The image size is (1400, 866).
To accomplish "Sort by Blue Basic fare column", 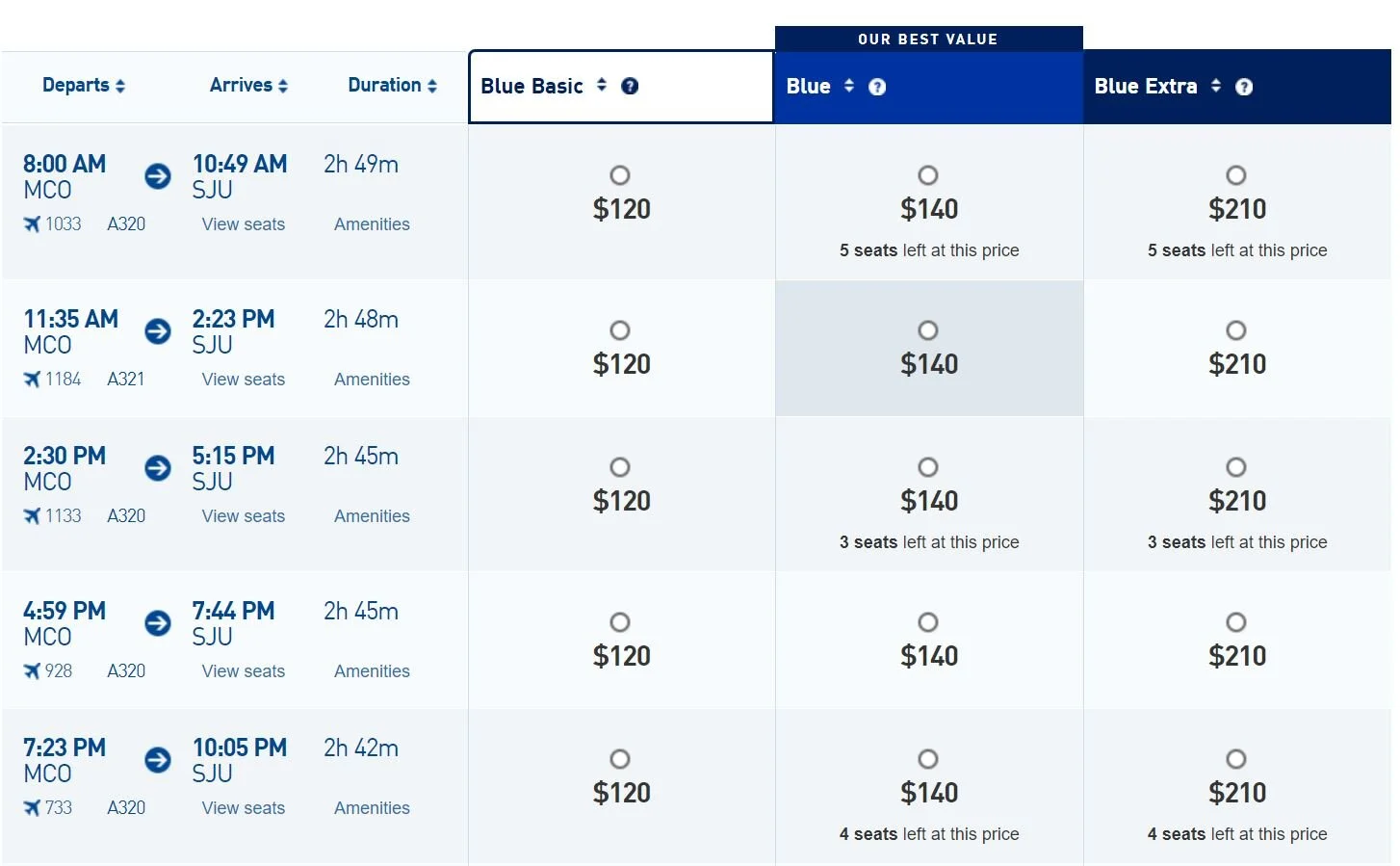I will click(602, 85).
